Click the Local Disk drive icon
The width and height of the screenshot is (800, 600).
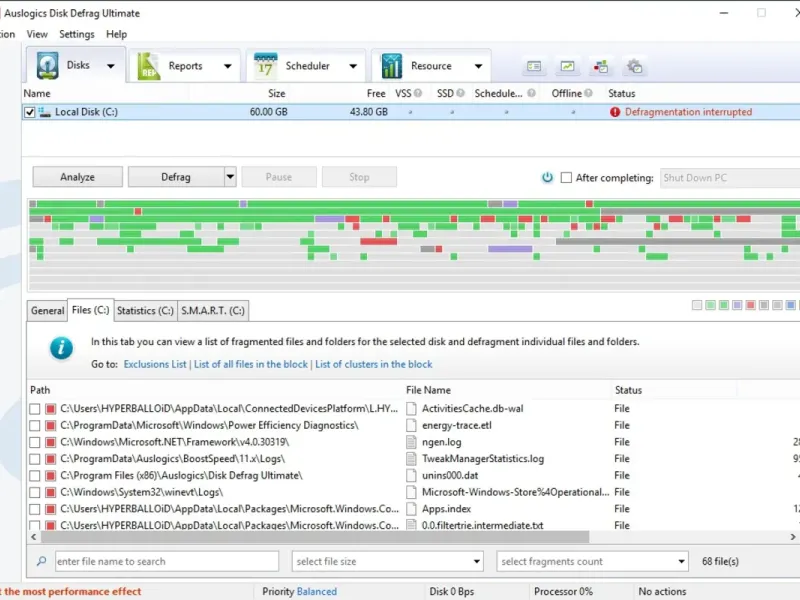tap(44, 112)
